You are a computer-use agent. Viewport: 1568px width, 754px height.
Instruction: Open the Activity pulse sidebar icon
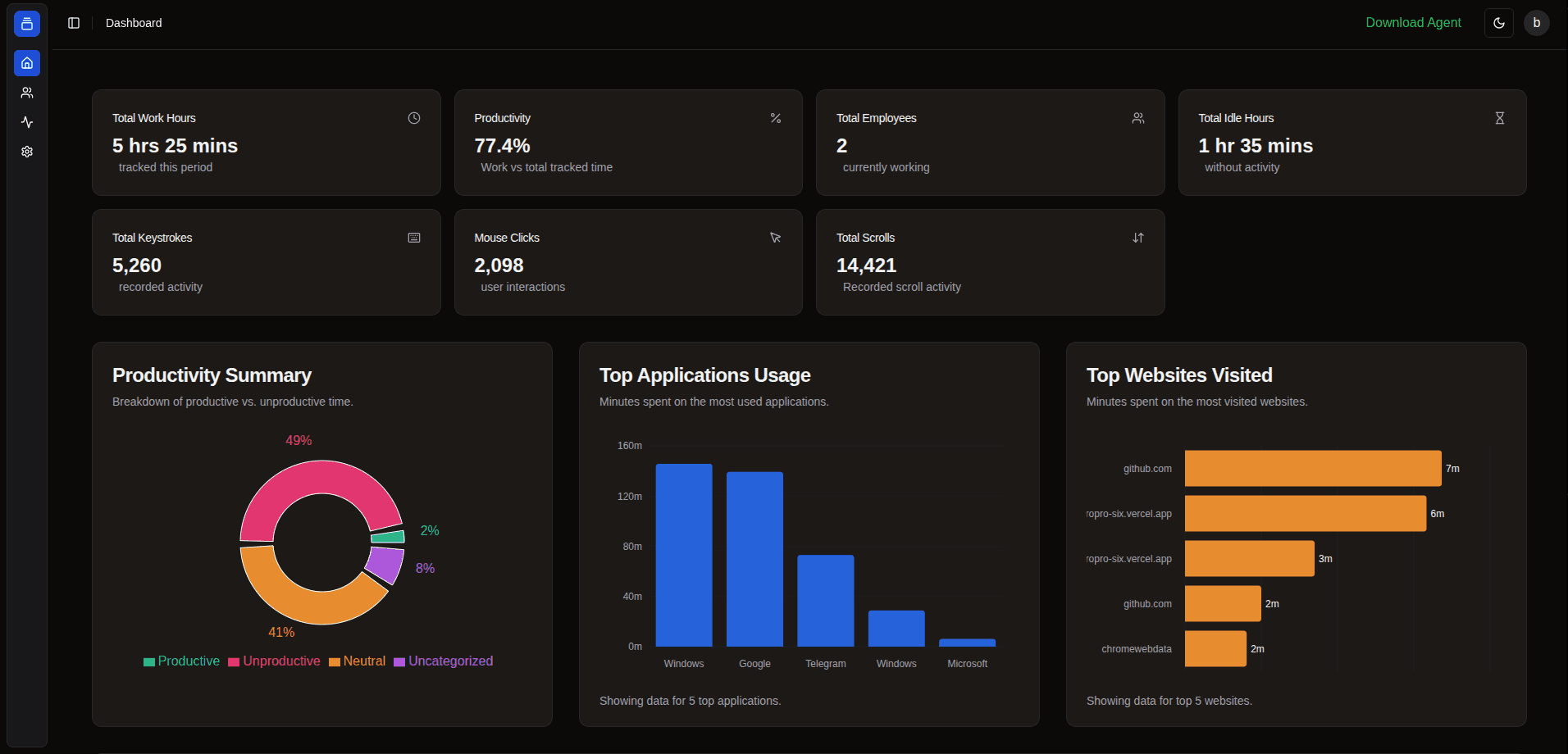point(27,122)
